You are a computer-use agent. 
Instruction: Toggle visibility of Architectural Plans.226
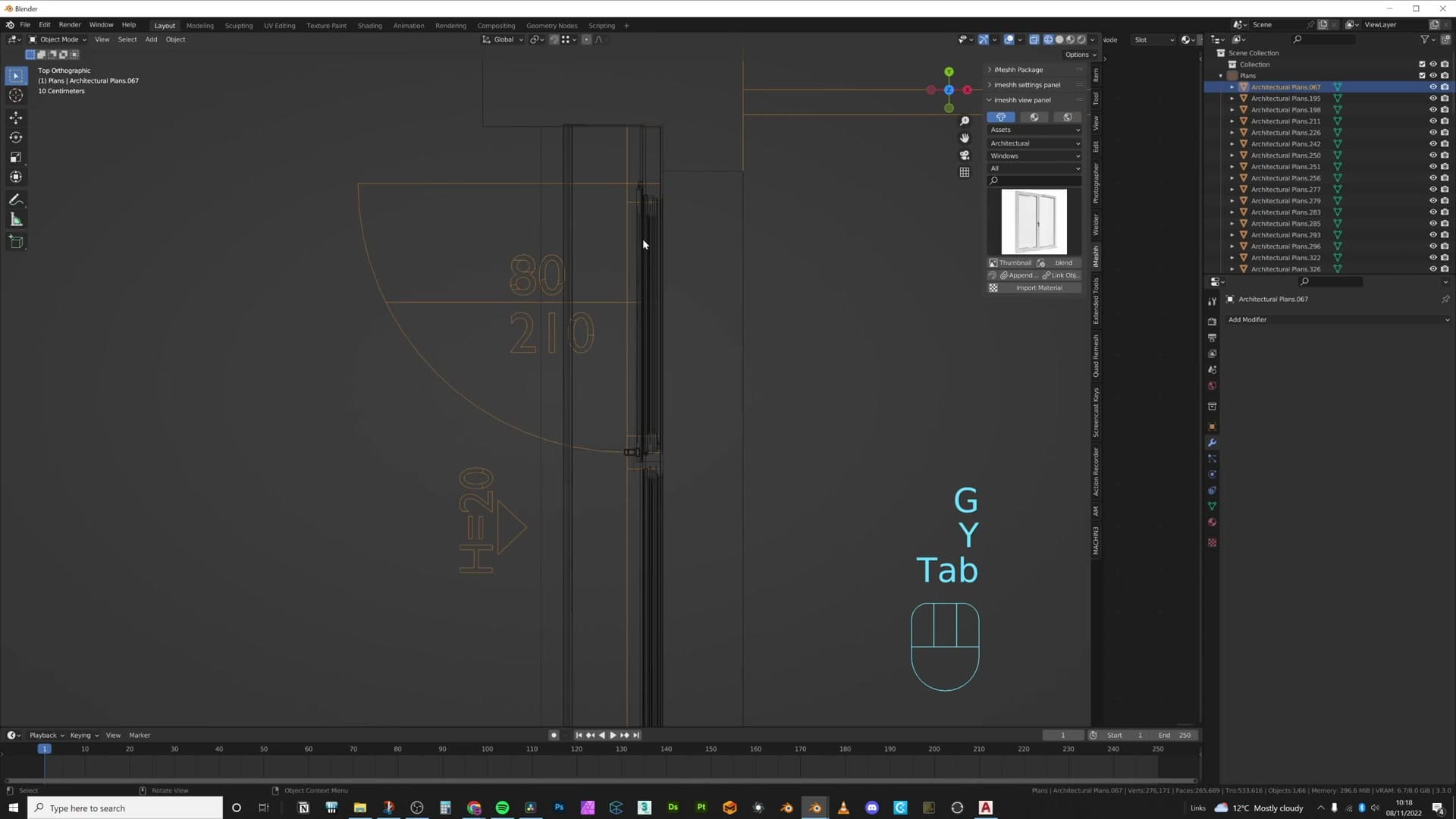[1433, 133]
